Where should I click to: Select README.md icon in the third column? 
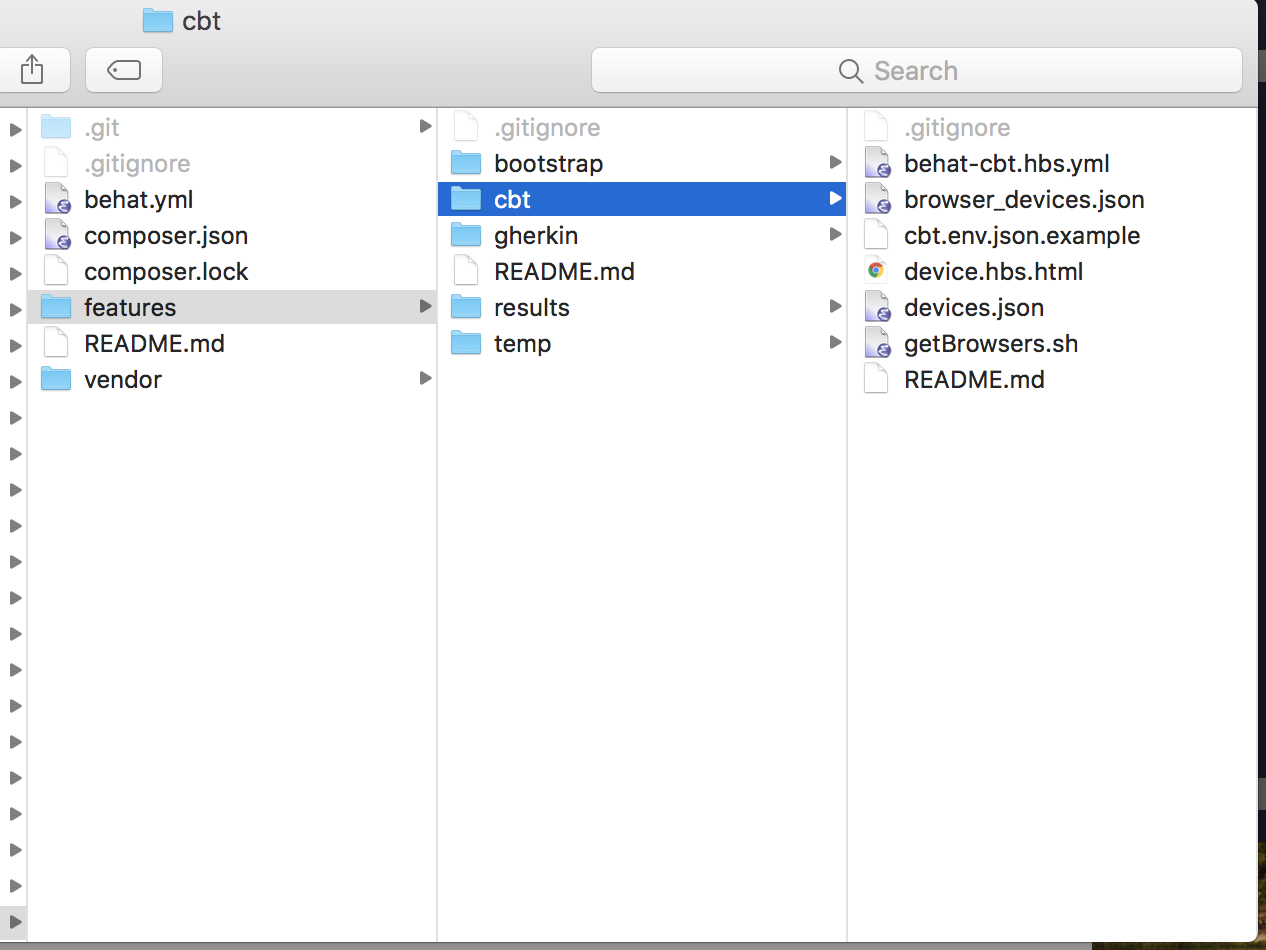876,379
